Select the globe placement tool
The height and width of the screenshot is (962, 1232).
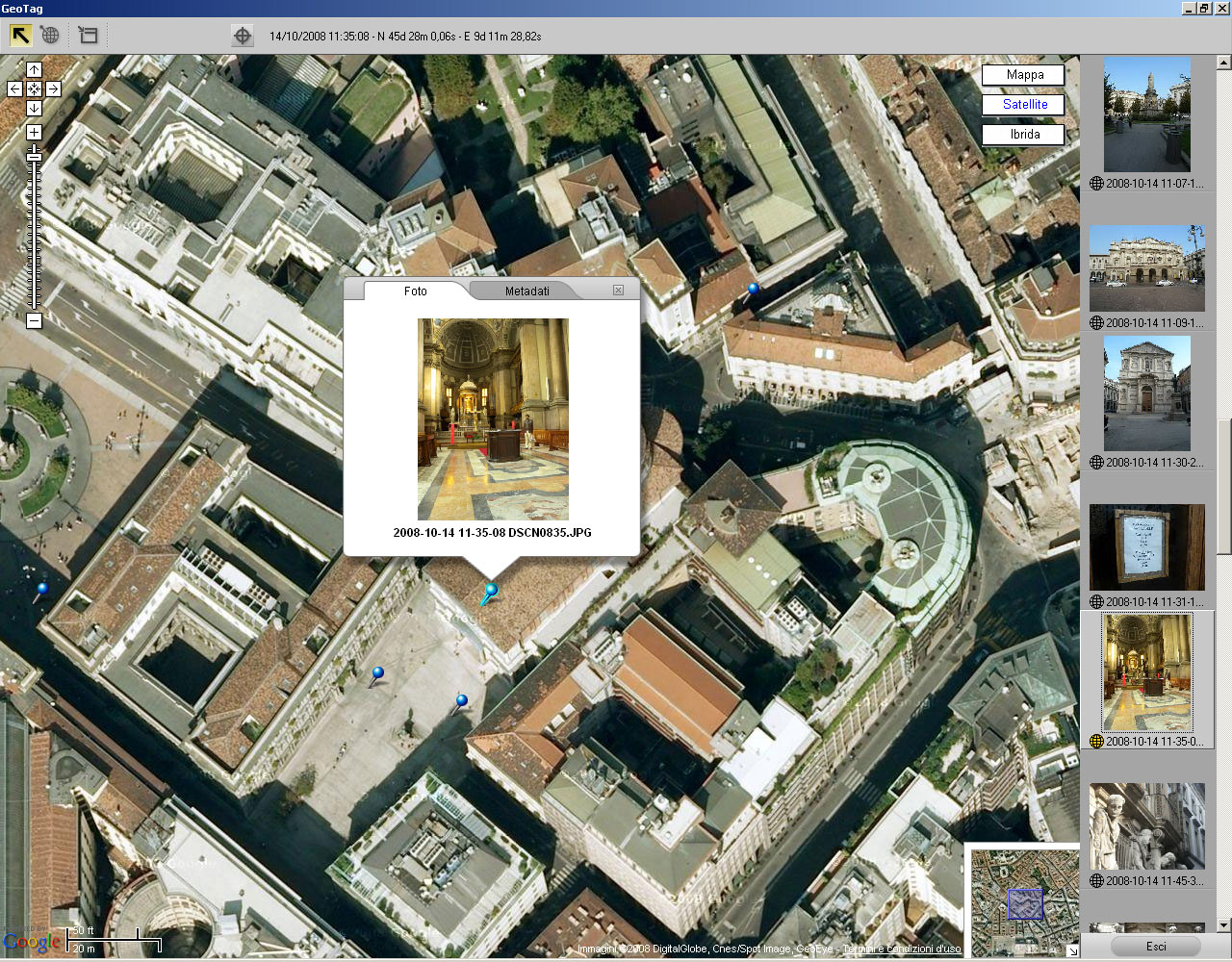point(50,36)
